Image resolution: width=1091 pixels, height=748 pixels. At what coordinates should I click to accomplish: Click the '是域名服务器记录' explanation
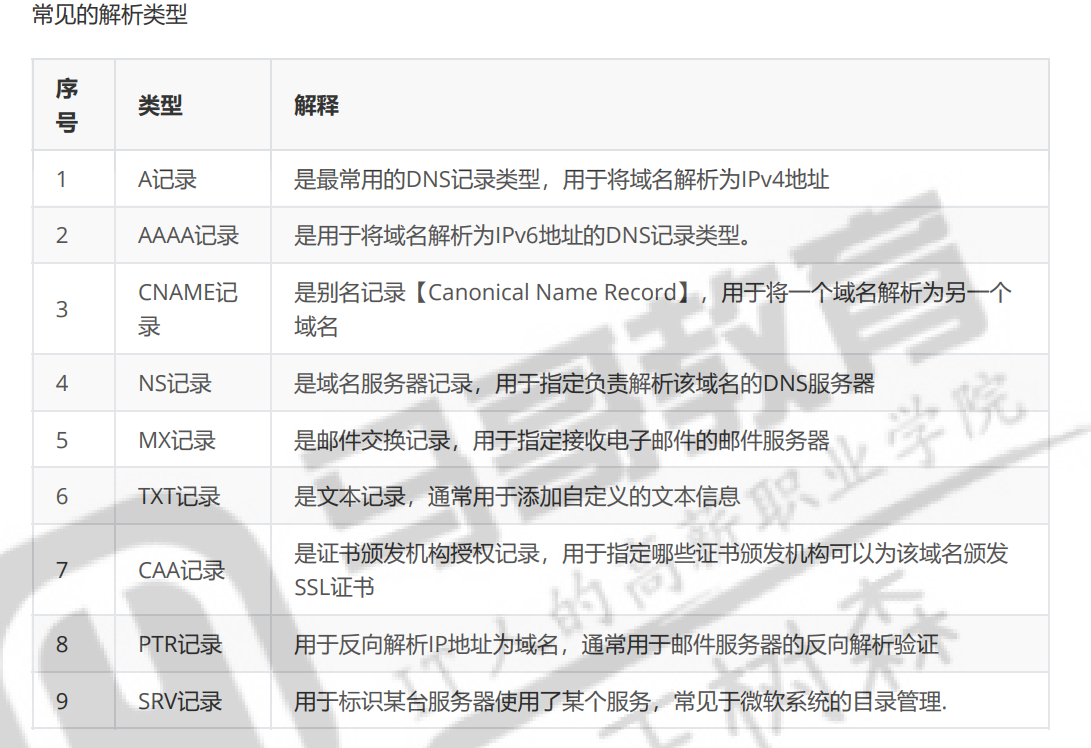tap(584, 383)
